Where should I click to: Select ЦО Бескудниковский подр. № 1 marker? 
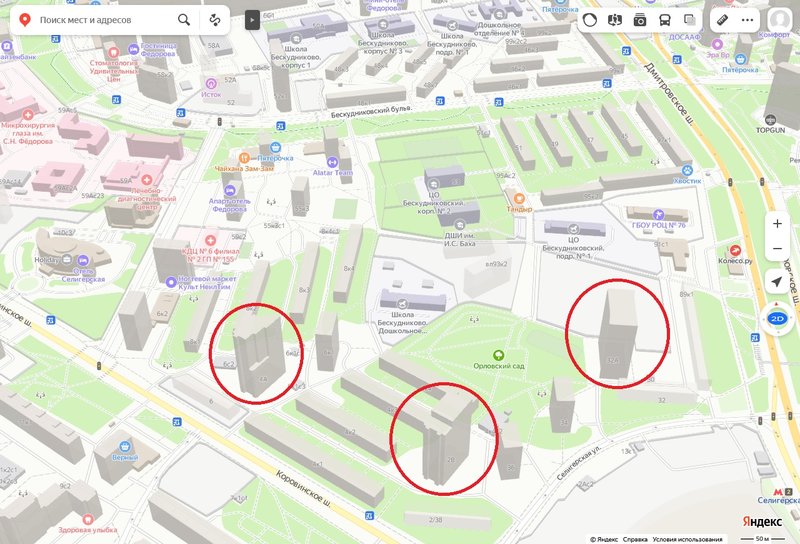tap(573, 229)
